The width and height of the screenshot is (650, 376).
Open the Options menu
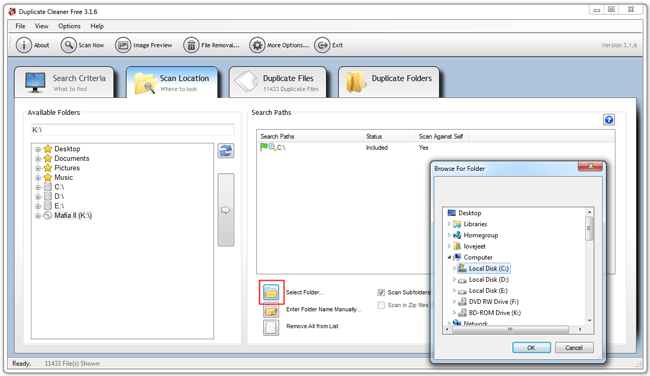[x=69, y=26]
